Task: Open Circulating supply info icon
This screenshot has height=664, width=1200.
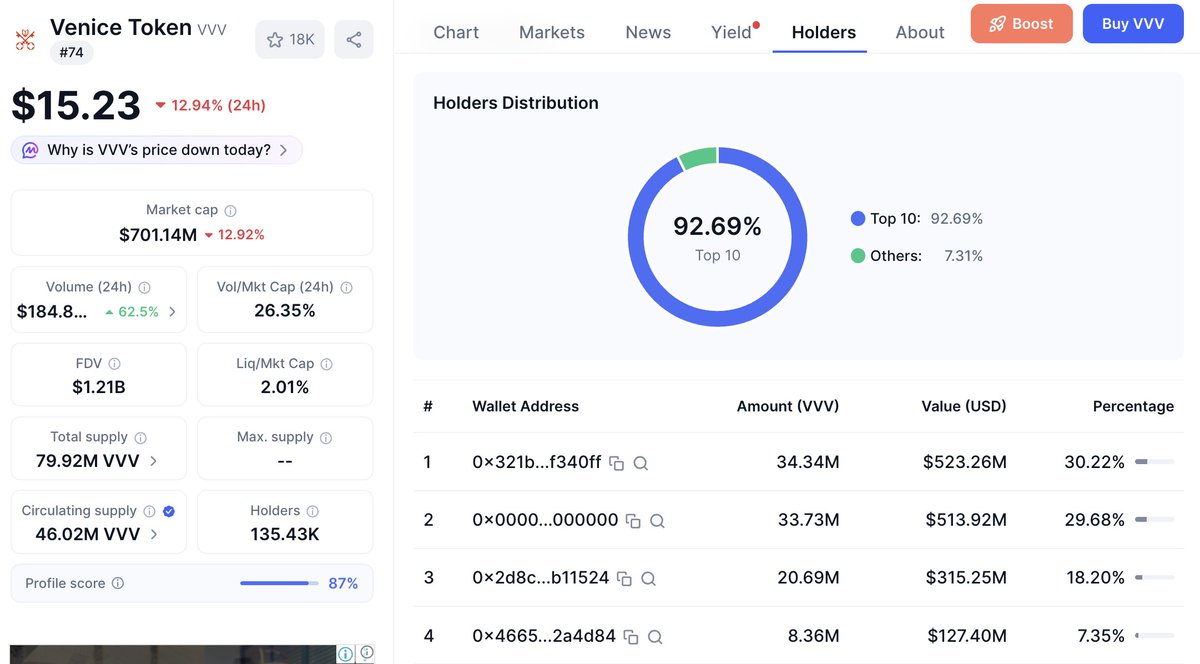Action: point(150,511)
